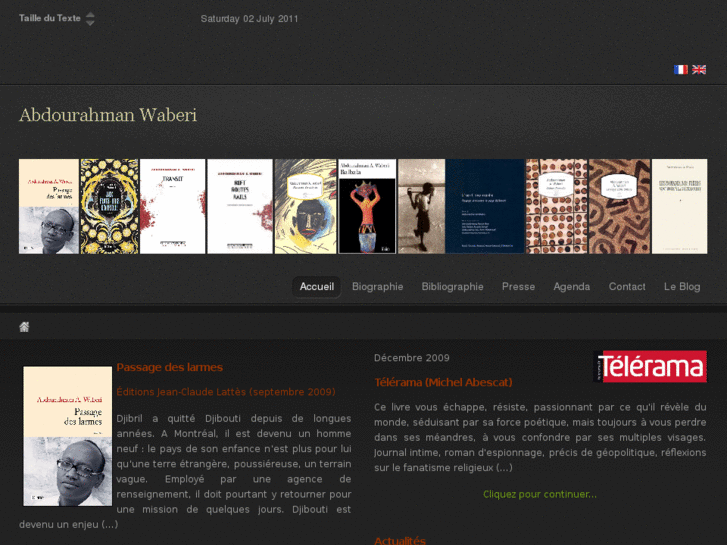727x545 pixels.
Task: Open the 'Télérama (Michel Abescat)' heading link
Action: tap(443, 383)
